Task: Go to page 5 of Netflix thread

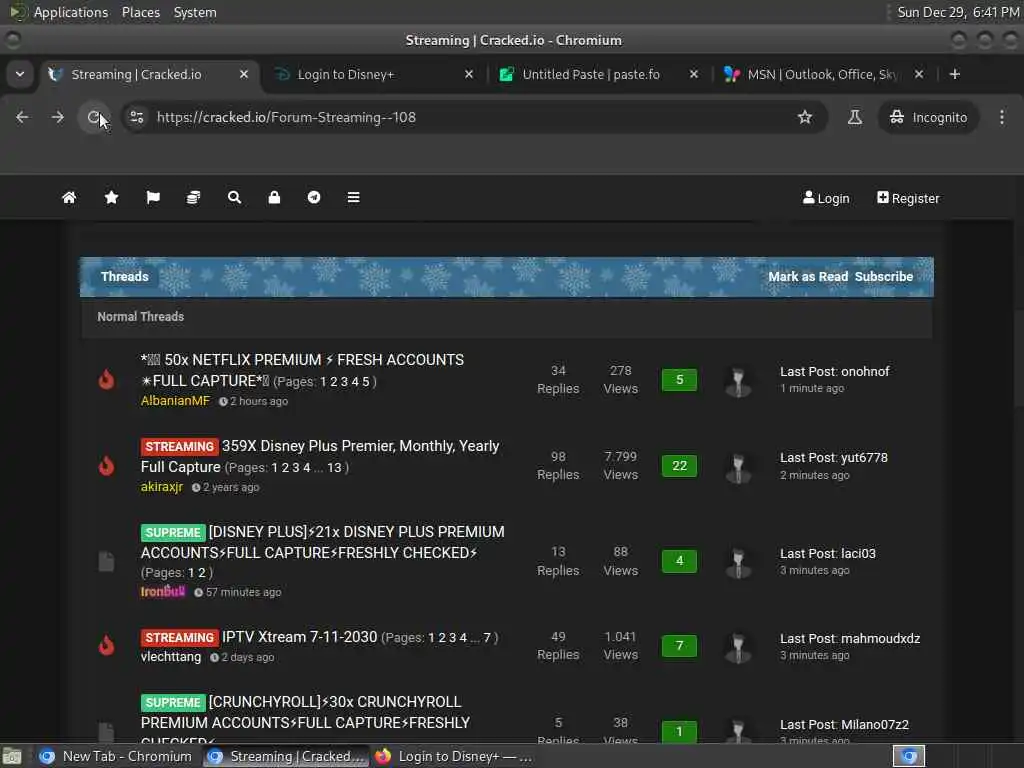Action: (x=366, y=381)
